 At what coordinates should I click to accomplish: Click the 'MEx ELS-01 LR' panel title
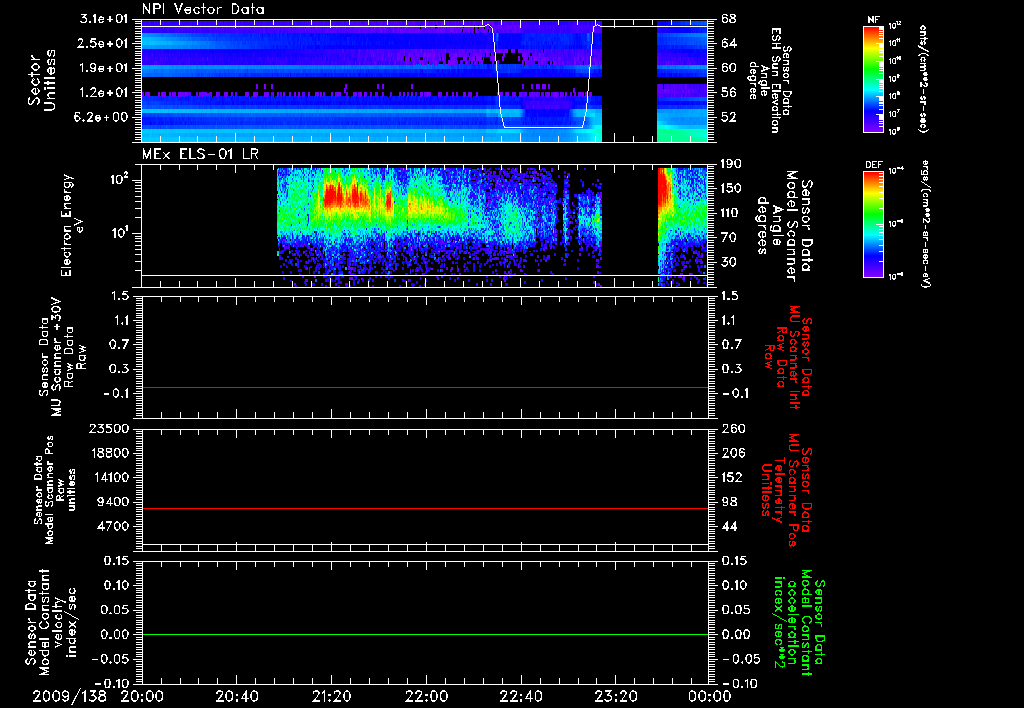pyautogui.click(x=200, y=154)
